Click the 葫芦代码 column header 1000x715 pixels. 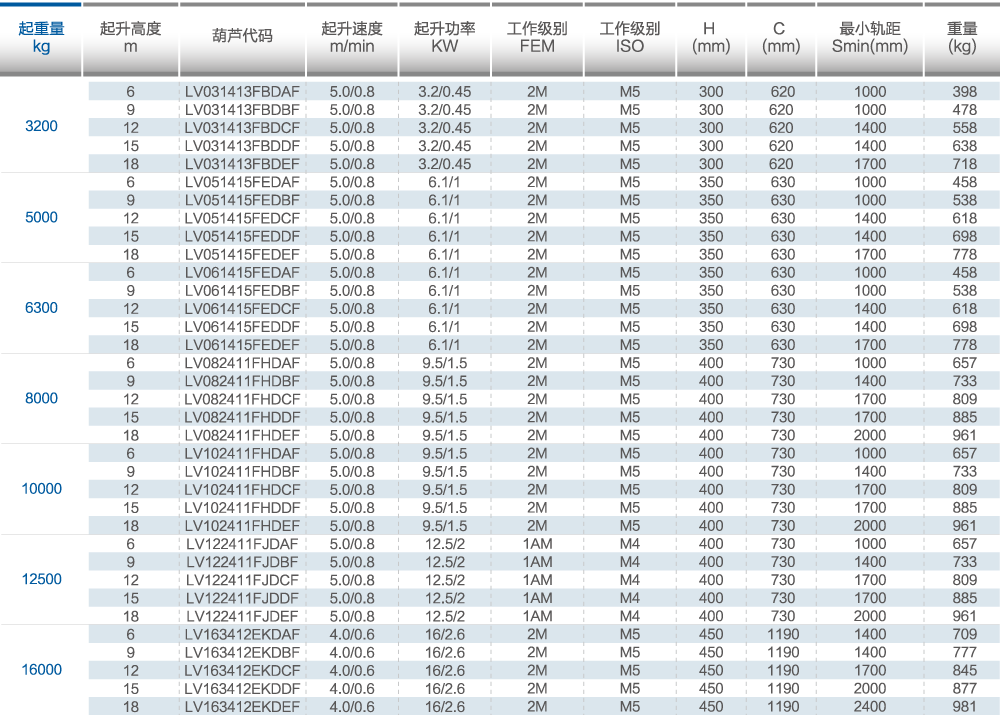pos(242,38)
